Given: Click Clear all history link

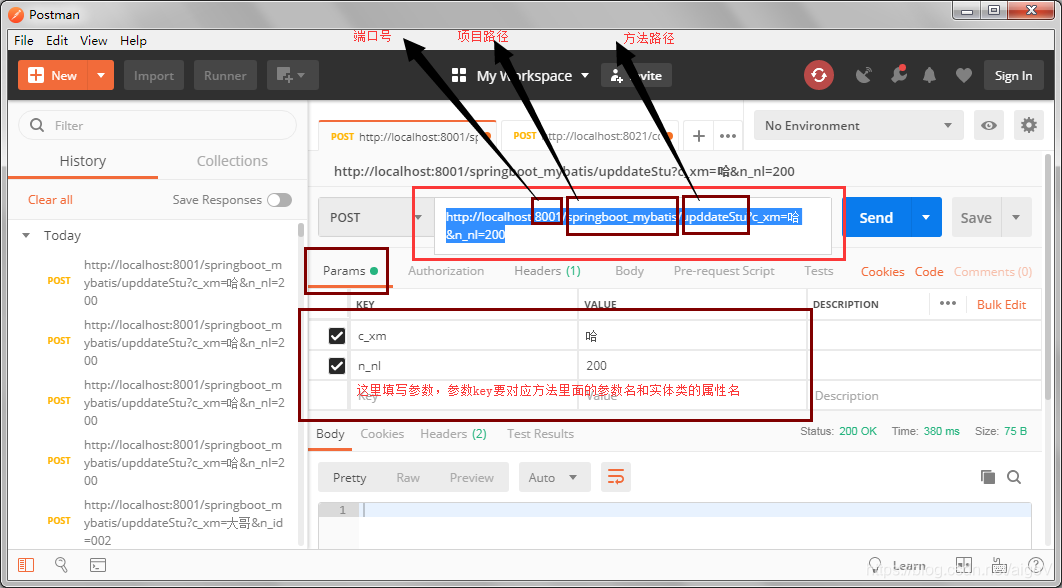Looking at the screenshot, I should (x=50, y=200).
